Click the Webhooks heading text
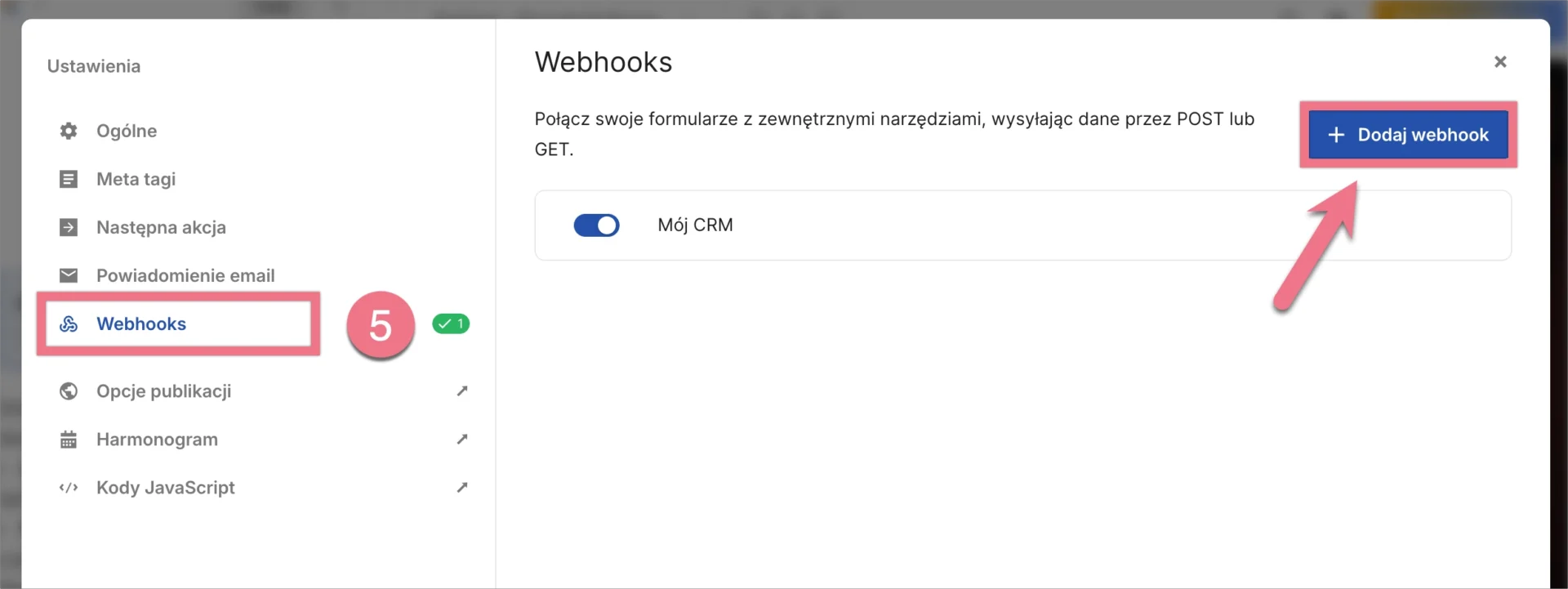 pos(604,62)
